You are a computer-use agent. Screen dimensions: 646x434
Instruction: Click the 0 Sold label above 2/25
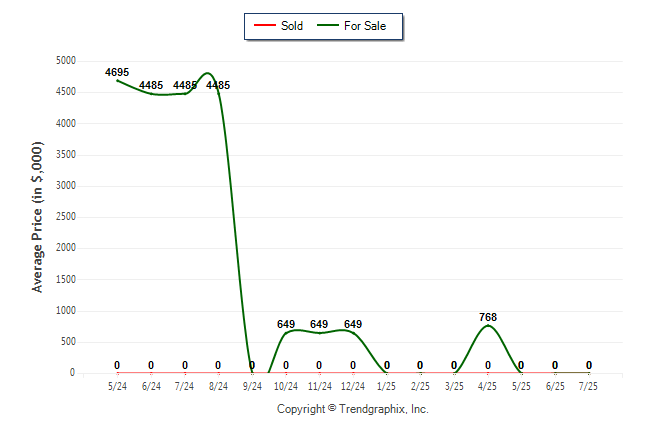(420, 365)
